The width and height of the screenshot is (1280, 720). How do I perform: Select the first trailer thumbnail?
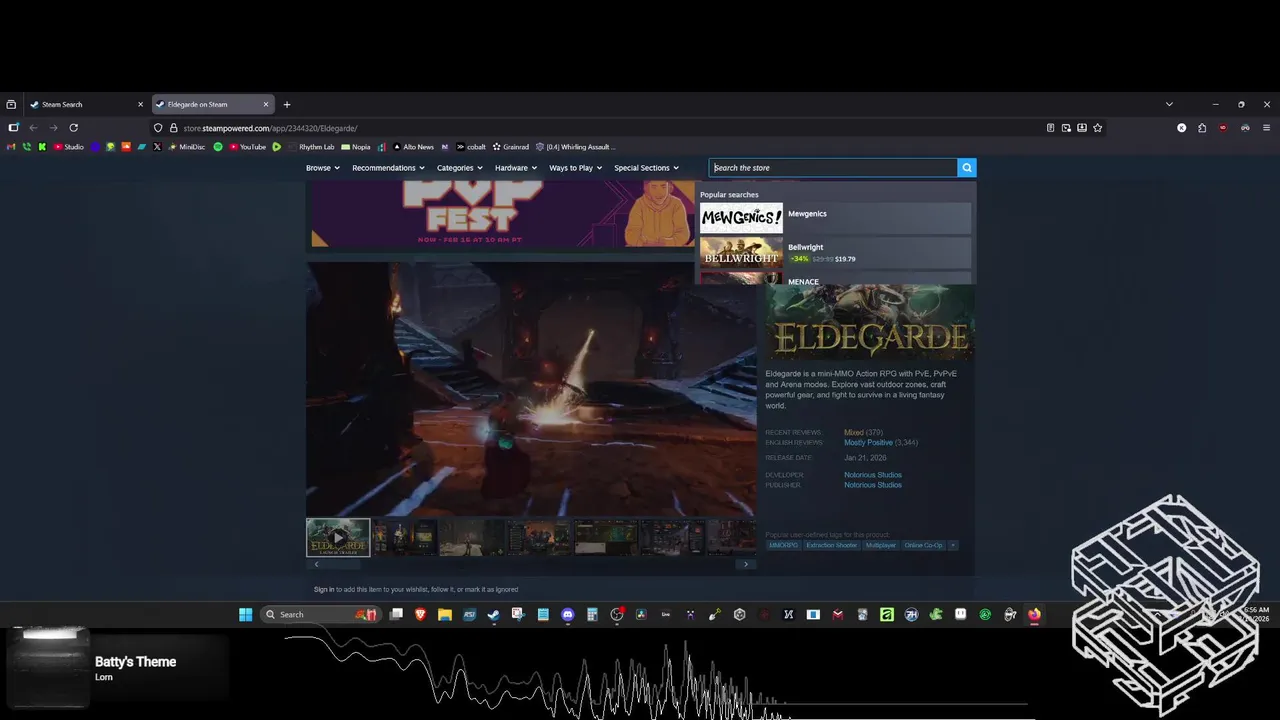click(338, 537)
